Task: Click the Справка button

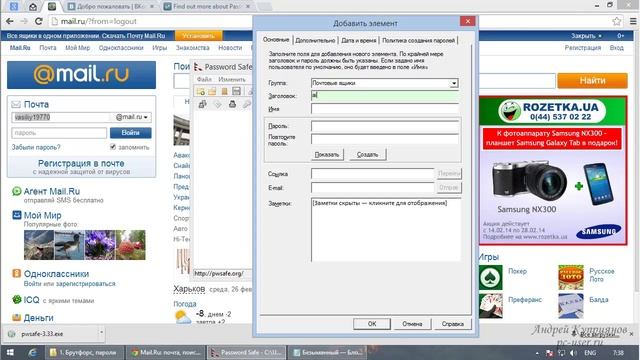Action: pyautogui.click(x=452, y=324)
